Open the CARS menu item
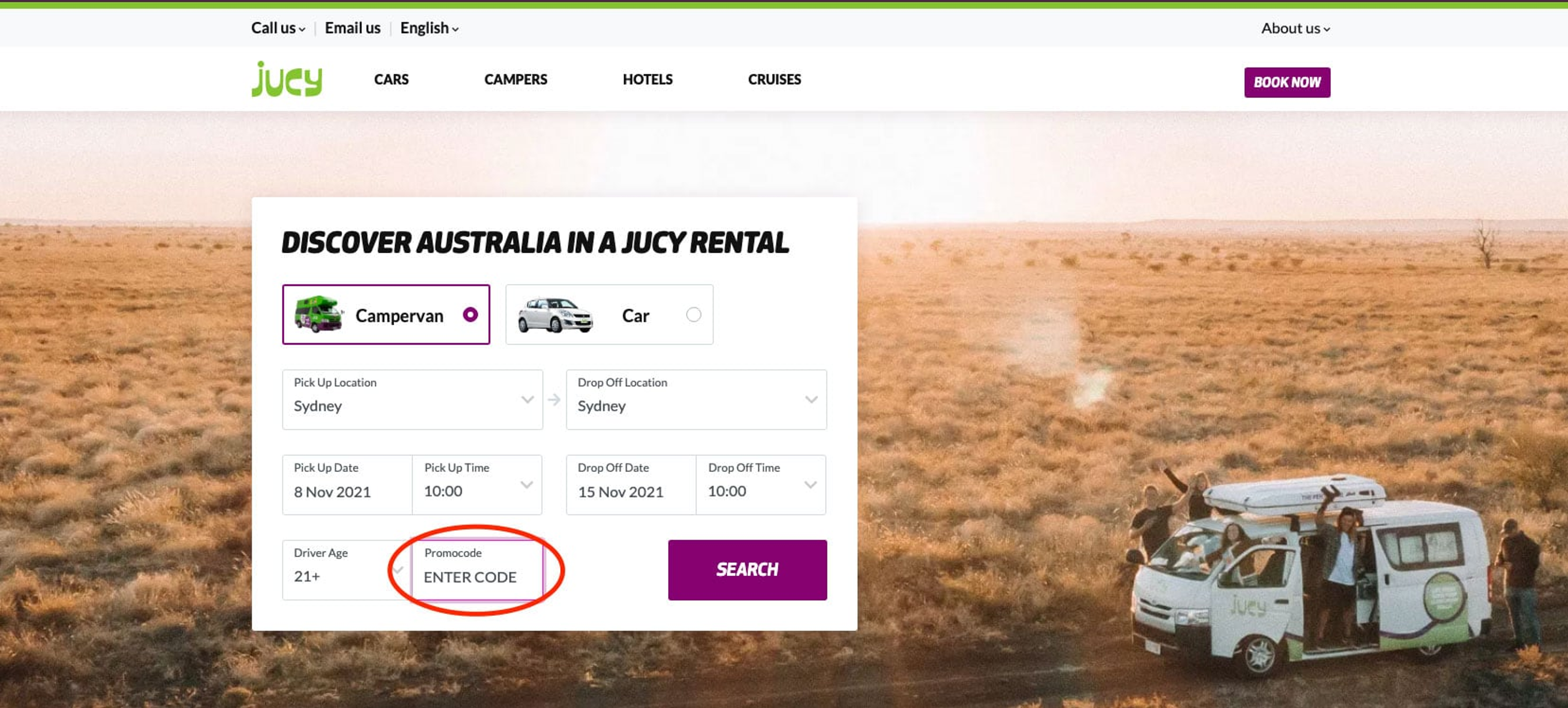1568x708 pixels. coord(391,80)
